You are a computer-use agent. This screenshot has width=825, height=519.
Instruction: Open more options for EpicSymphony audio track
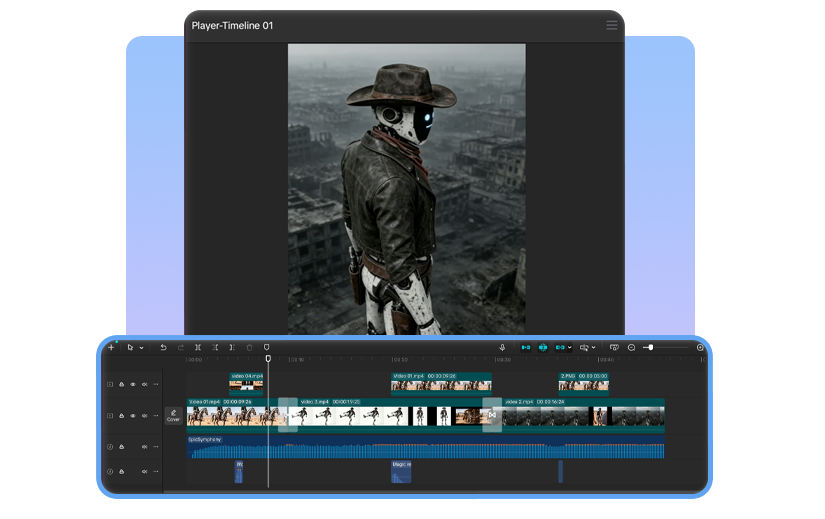pyautogui.click(x=156, y=447)
